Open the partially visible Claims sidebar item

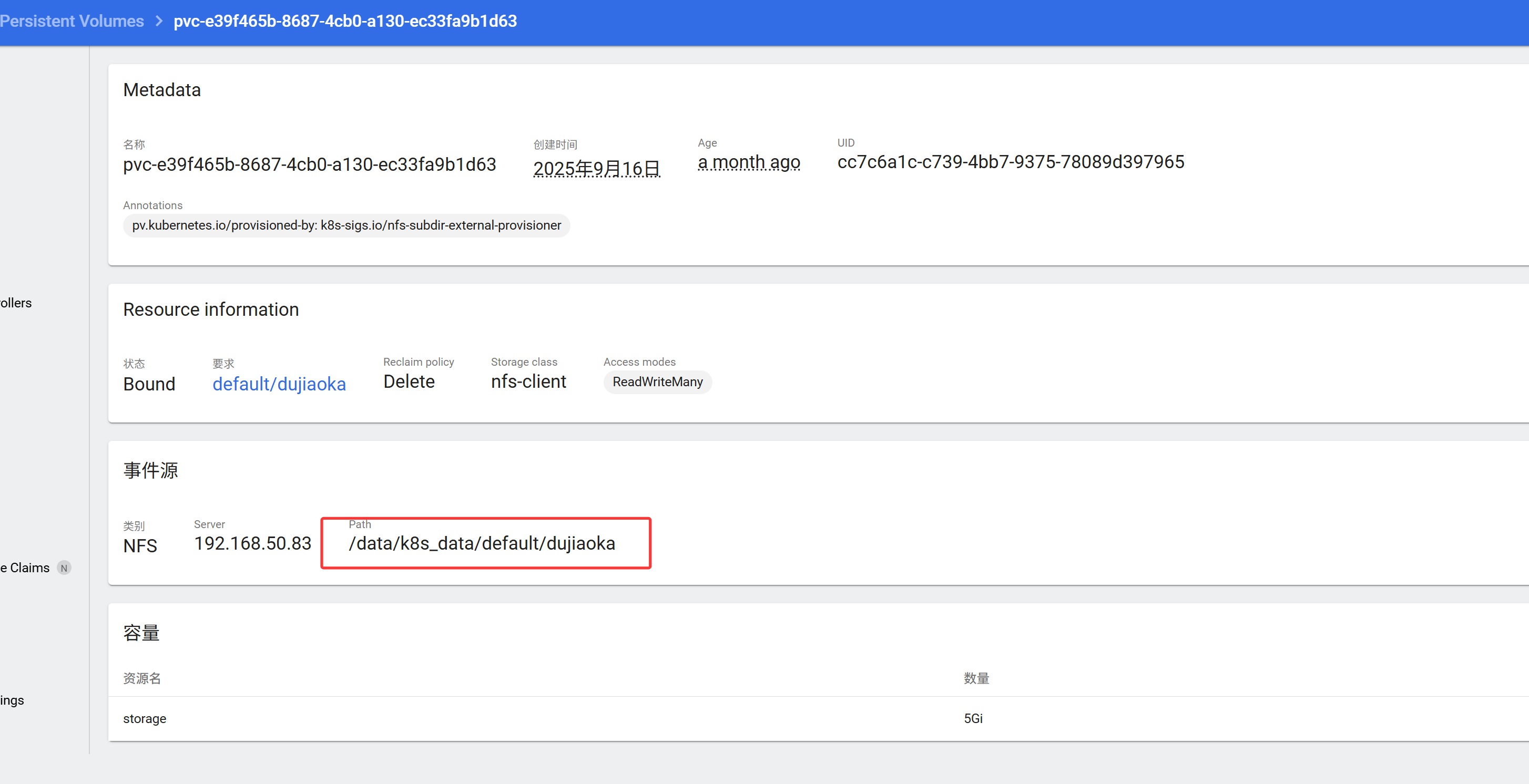(26, 568)
